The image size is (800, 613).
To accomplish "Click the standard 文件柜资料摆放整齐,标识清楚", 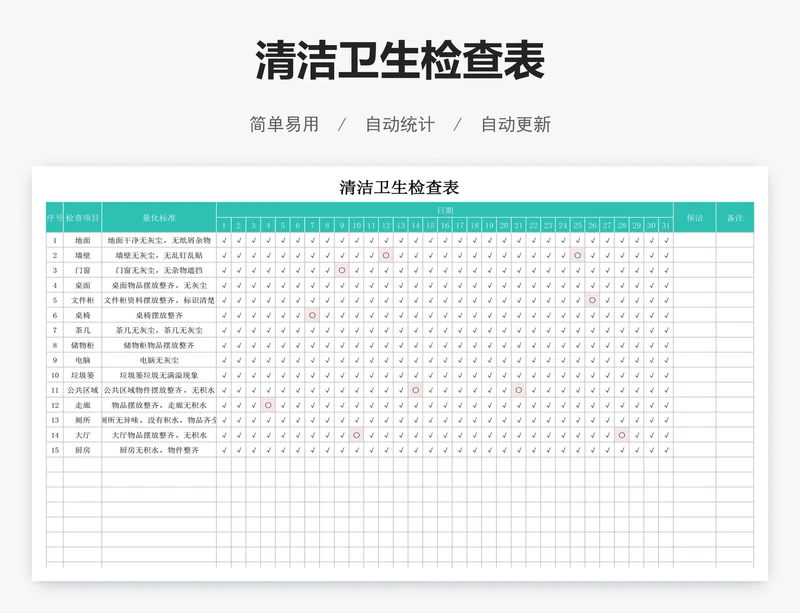I will [159, 300].
